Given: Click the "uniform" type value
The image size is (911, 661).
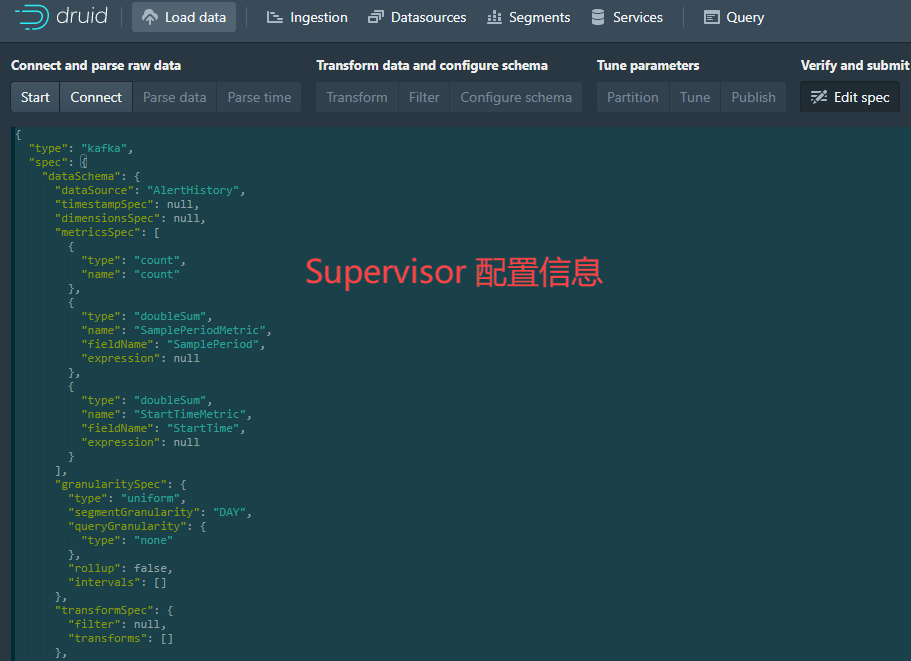Looking at the screenshot, I should coord(150,498).
